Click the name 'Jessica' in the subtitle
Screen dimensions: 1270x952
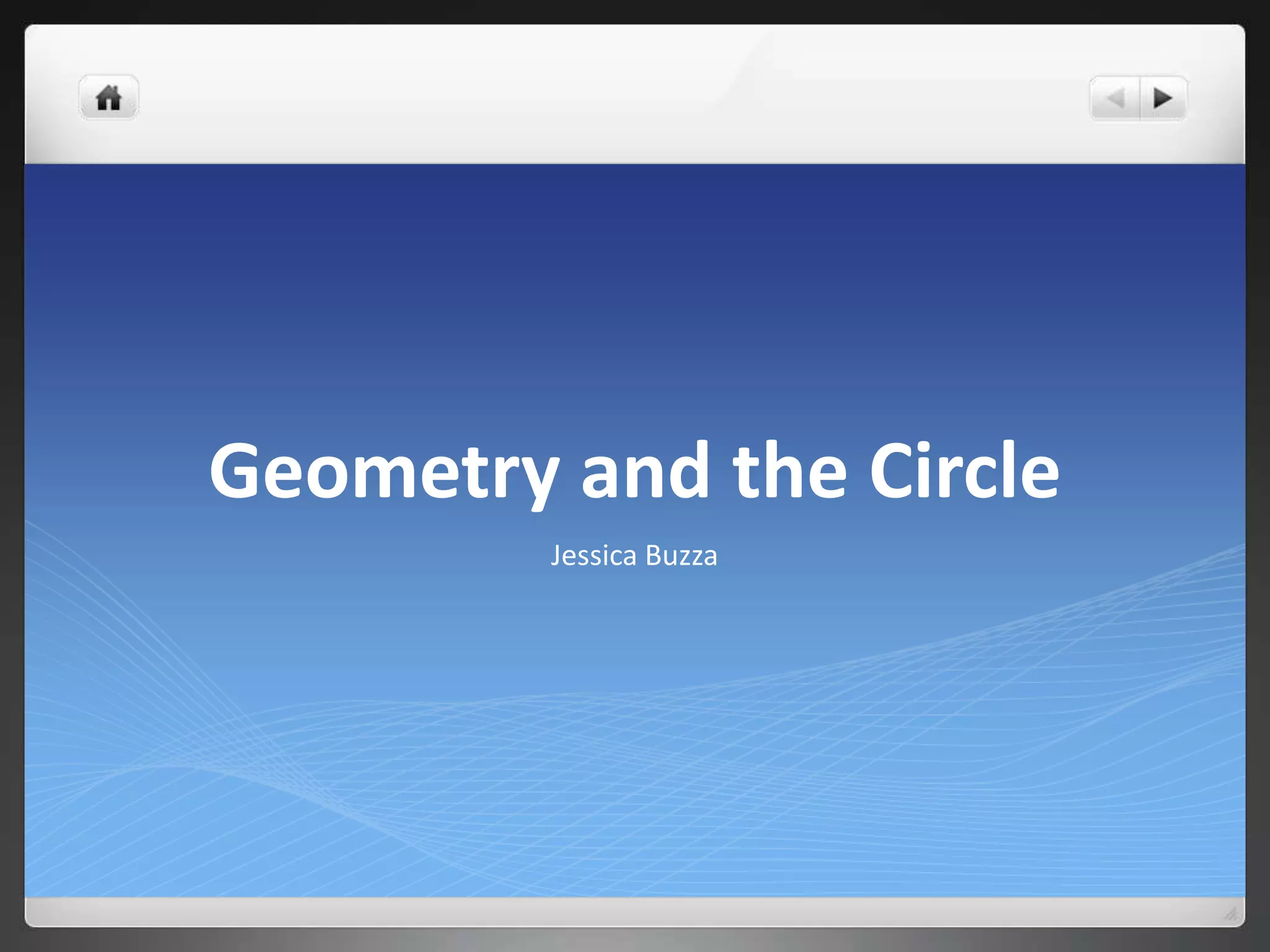[x=593, y=555]
